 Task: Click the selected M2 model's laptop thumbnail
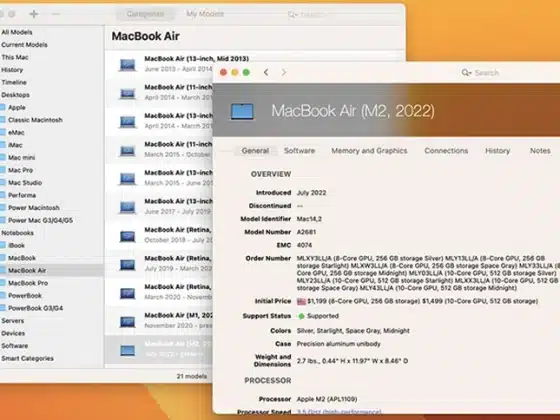pos(128,350)
